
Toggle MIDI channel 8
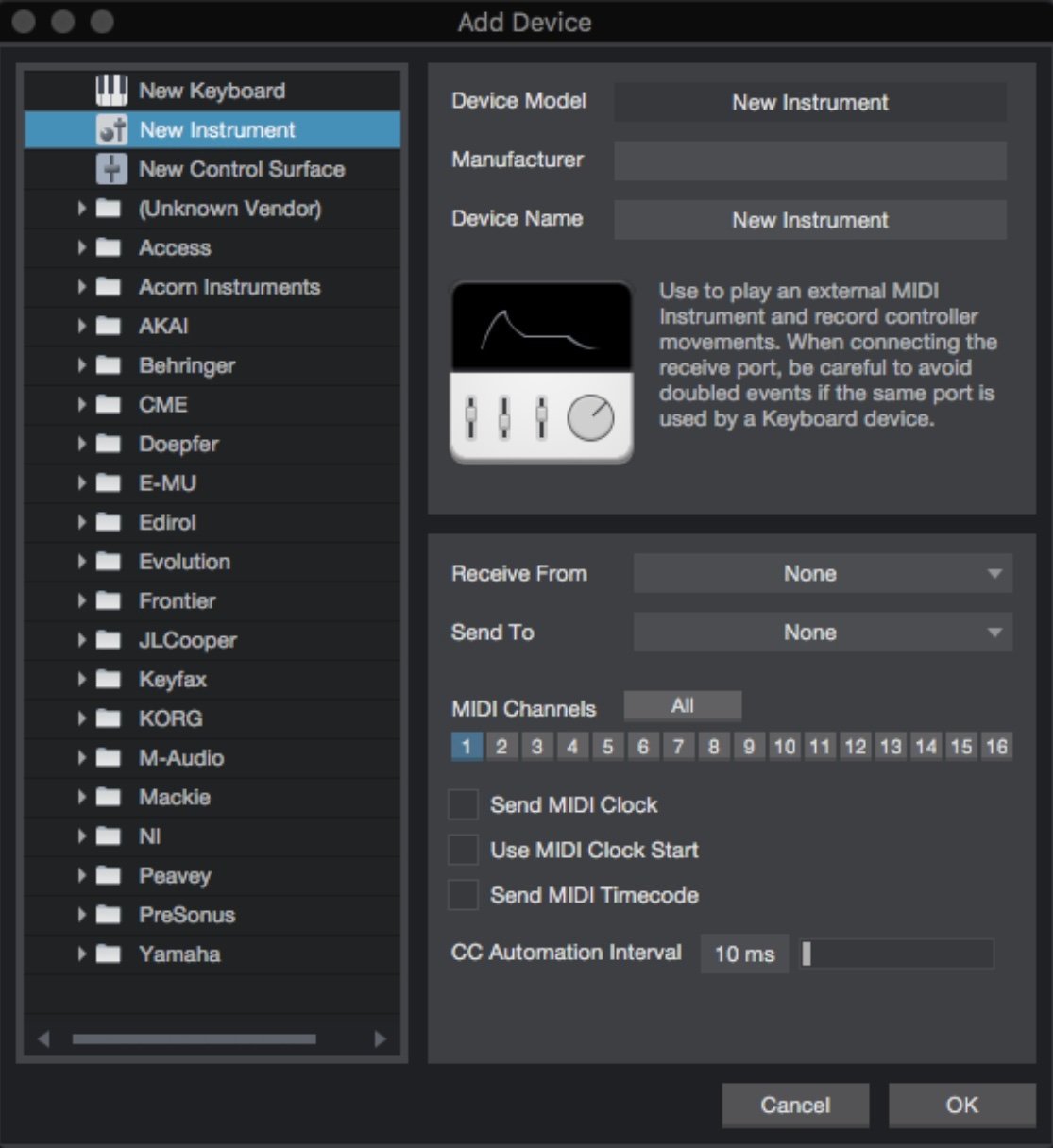714,747
